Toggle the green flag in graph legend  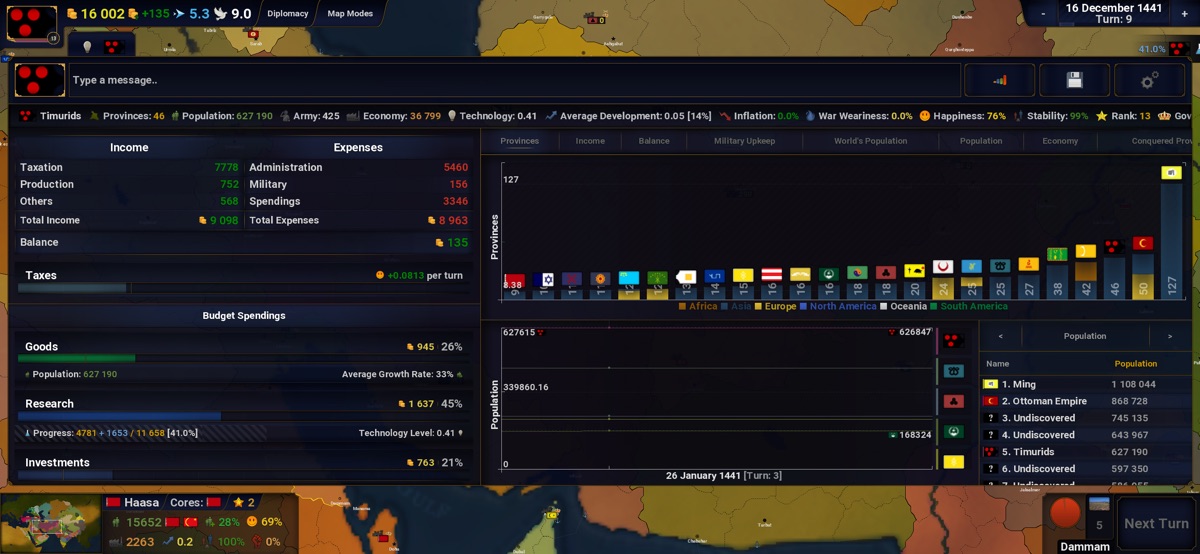(953, 431)
